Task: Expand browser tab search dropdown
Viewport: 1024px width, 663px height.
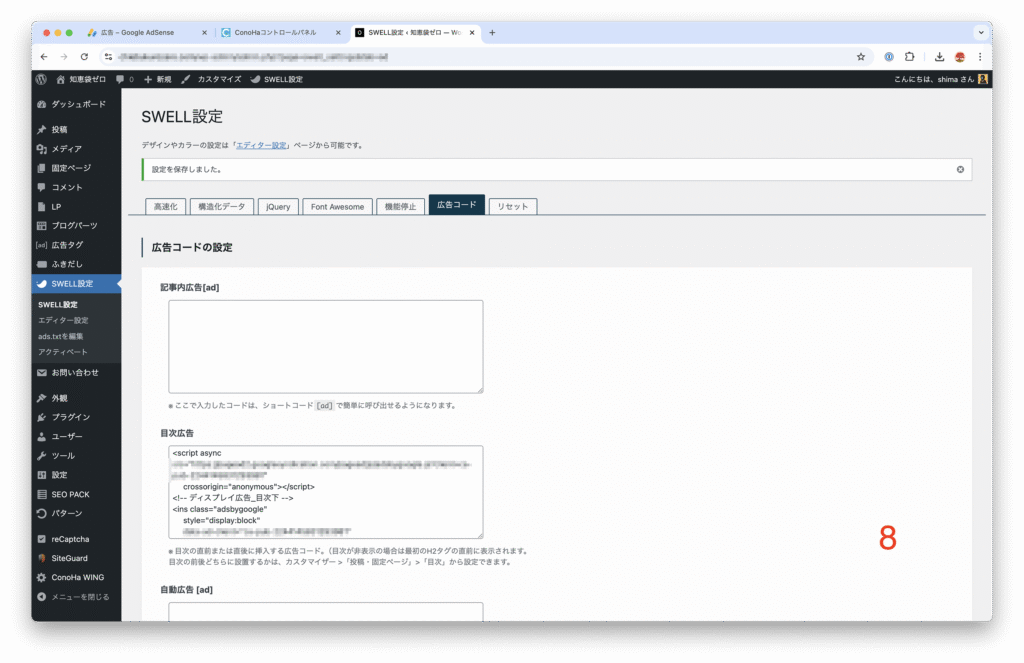Action: click(980, 32)
